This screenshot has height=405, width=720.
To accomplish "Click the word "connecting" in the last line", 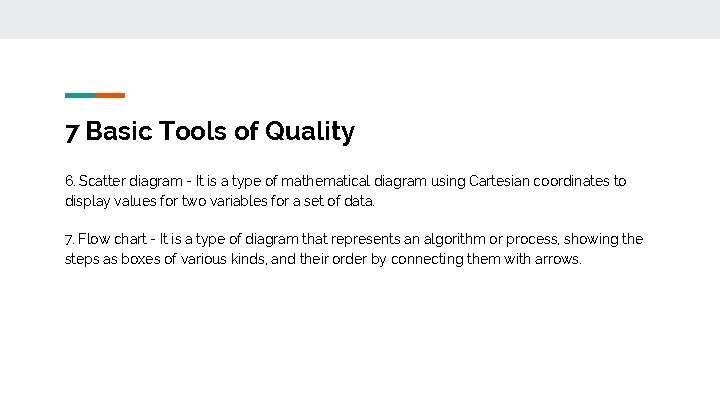I will point(427,260).
